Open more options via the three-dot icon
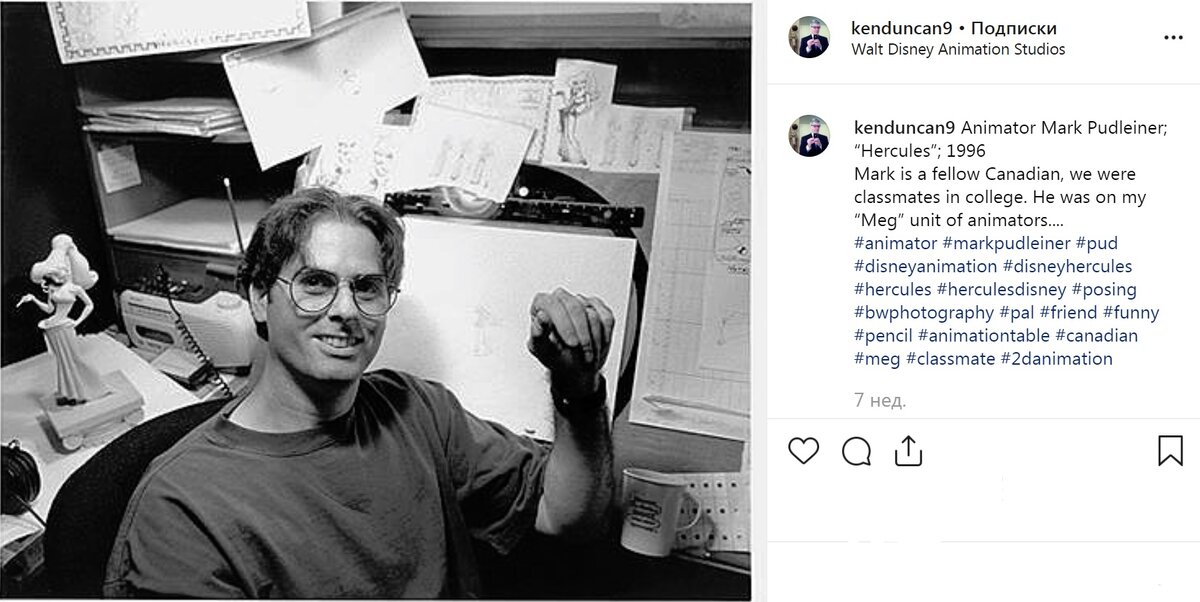The image size is (1200, 602). point(1171,38)
